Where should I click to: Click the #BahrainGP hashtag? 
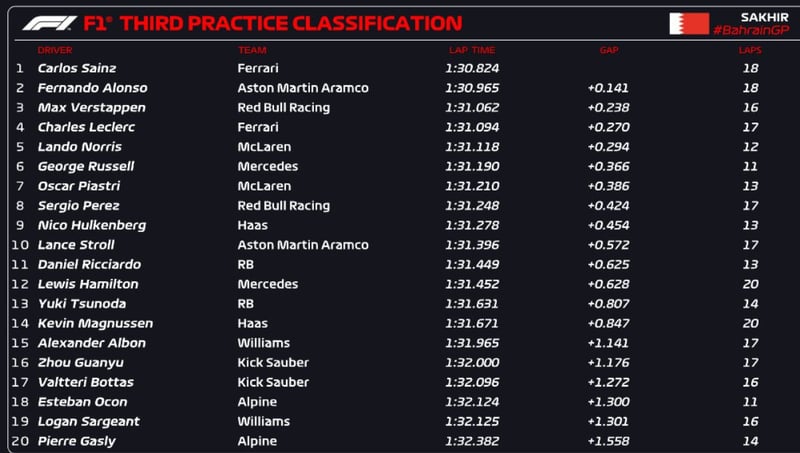click(x=748, y=31)
